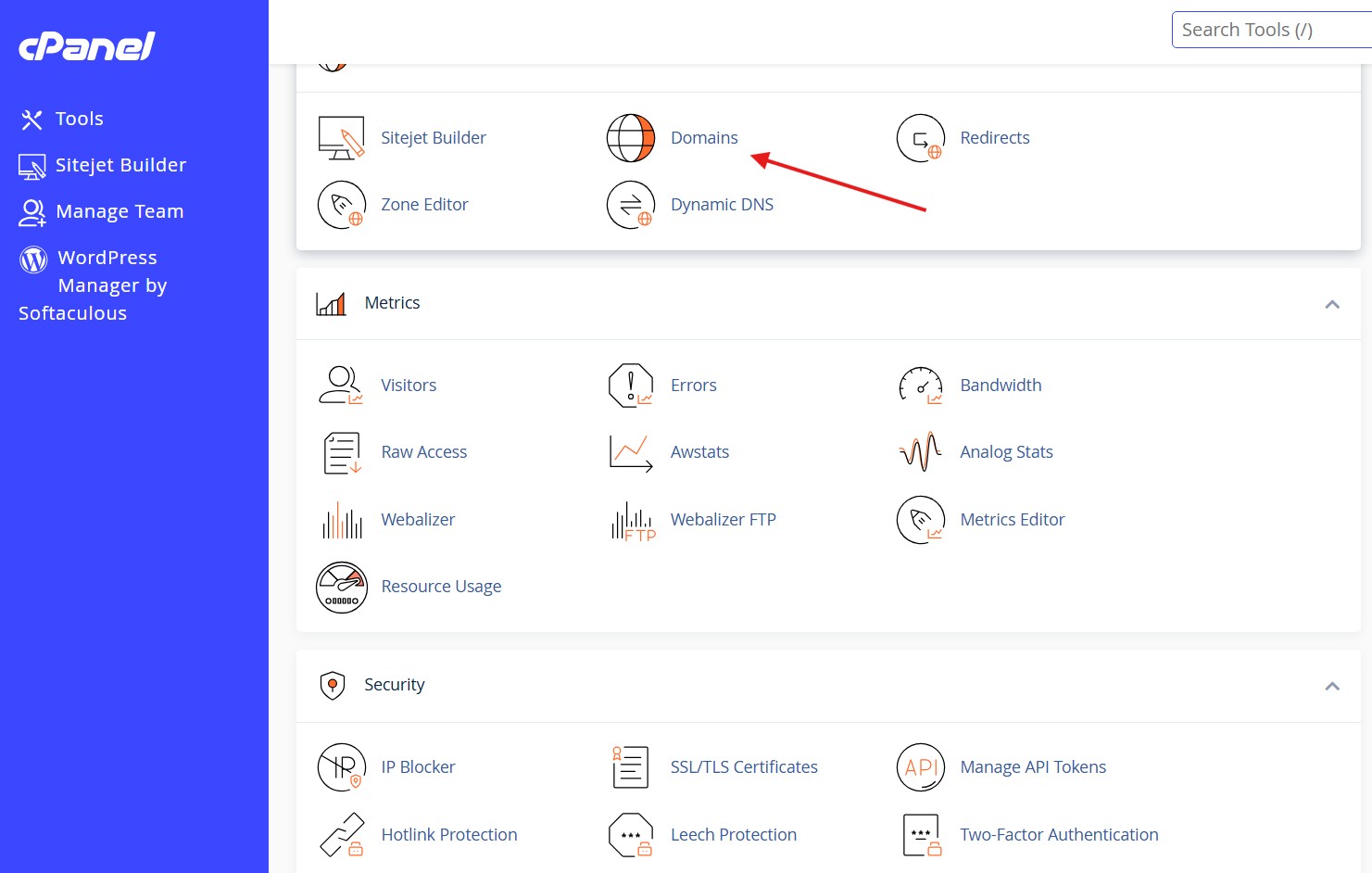The width and height of the screenshot is (1372, 873).
Task: Open the Leech Protection icon
Action: [631, 835]
